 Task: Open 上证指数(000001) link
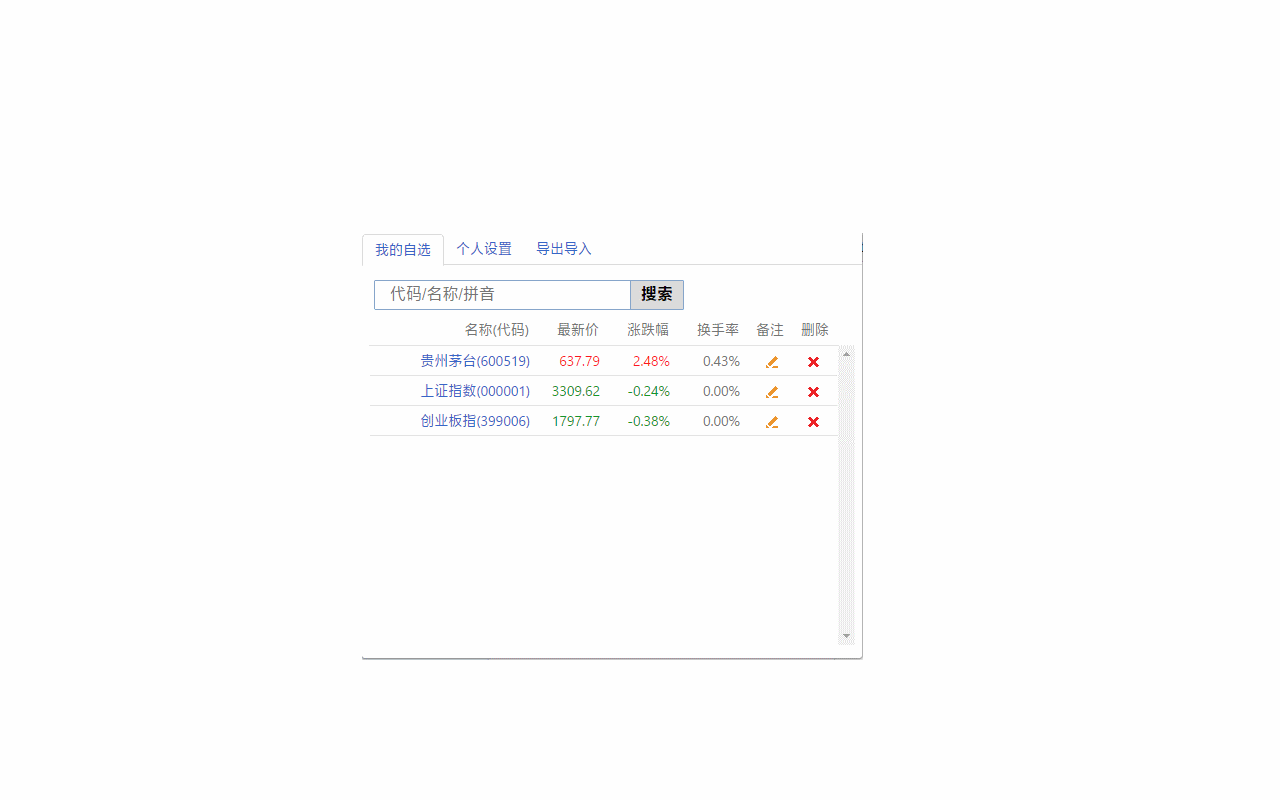tap(475, 391)
